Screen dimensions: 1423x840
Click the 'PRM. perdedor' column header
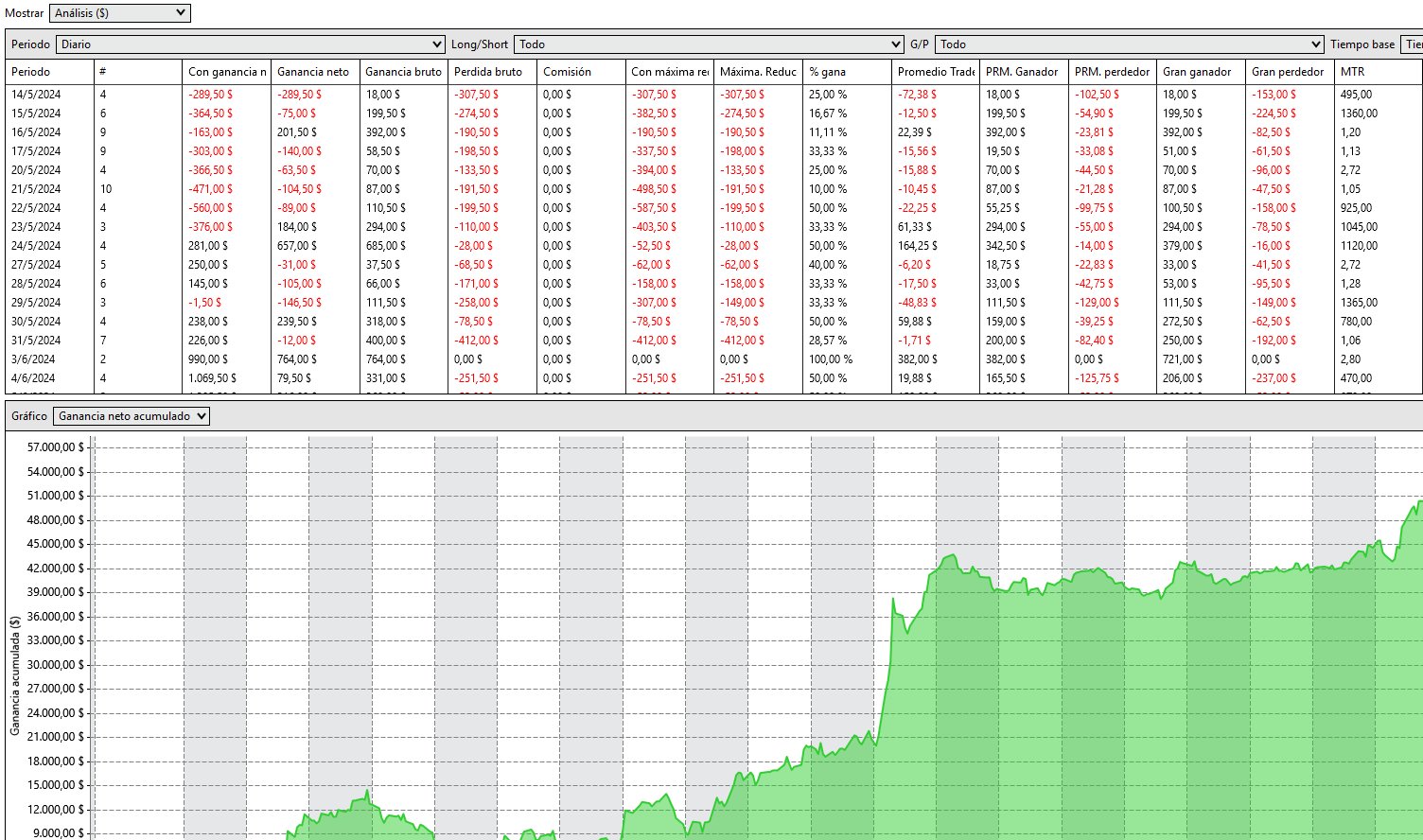click(x=1113, y=72)
